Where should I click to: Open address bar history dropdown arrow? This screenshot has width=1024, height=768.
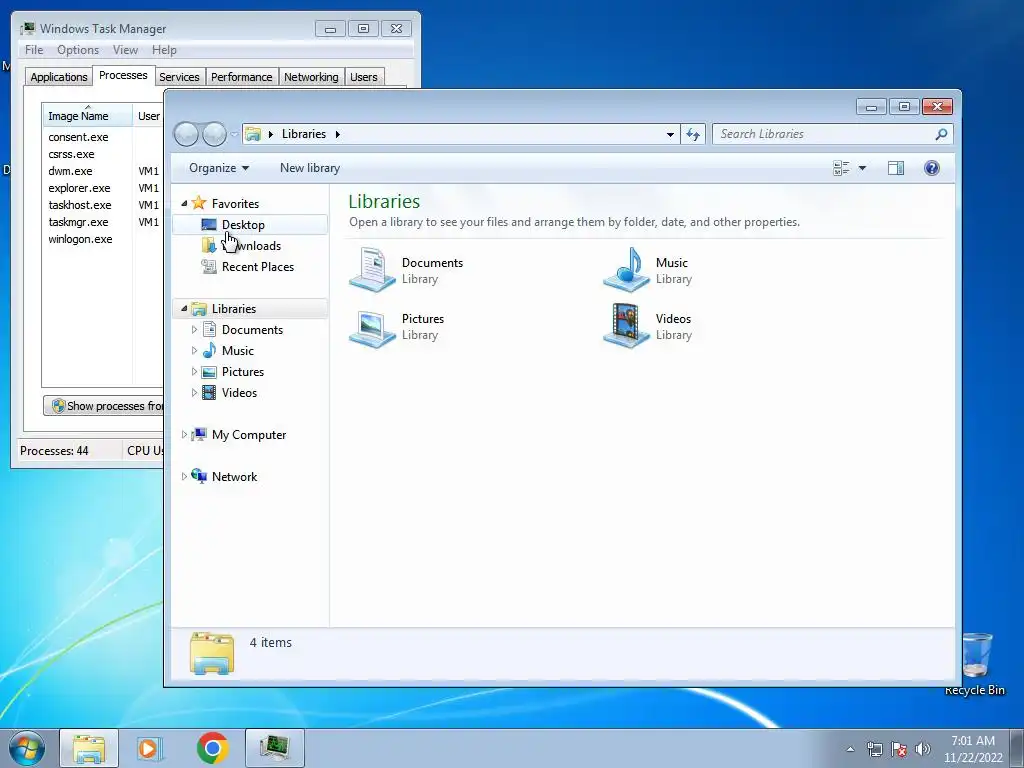pos(670,135)
